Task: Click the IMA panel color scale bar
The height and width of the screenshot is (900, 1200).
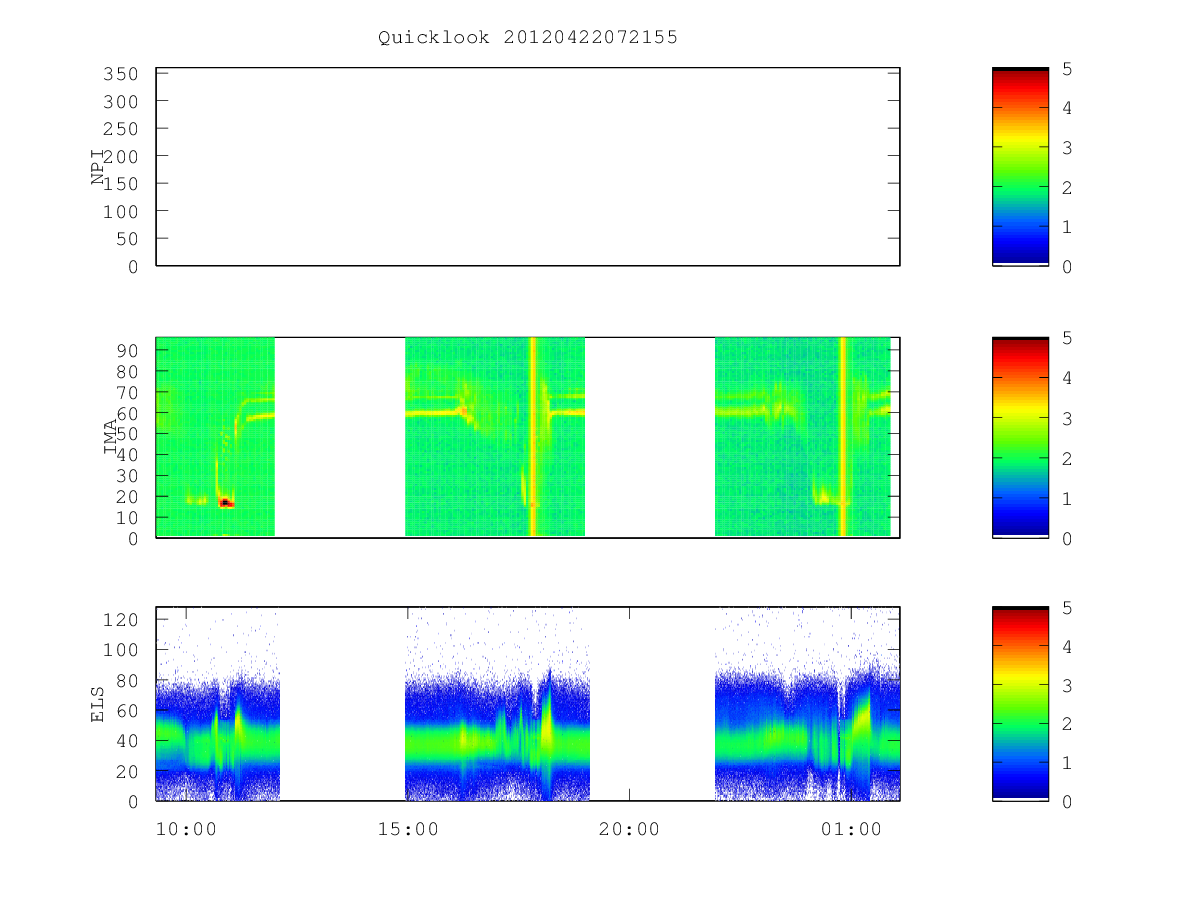Action: 1020,437
